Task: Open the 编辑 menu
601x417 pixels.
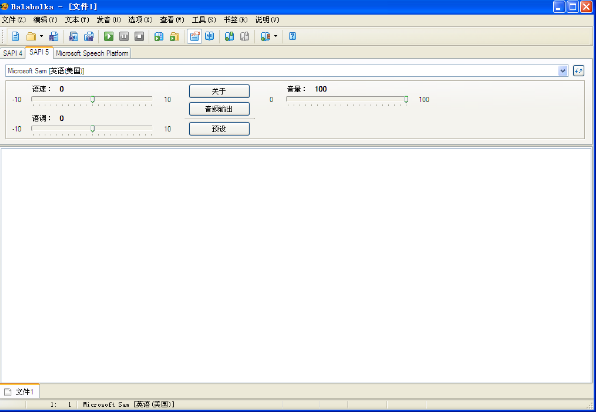Action: [x=45, y=20]
